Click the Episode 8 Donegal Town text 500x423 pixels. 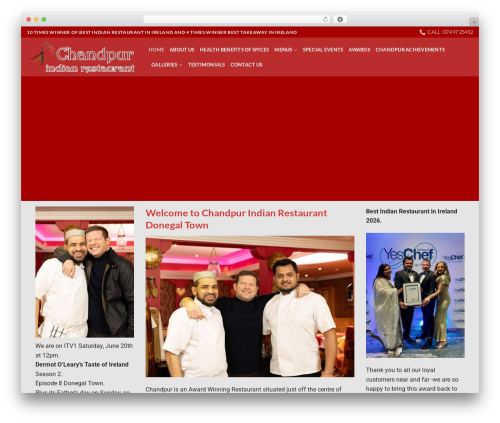[70, 383]
